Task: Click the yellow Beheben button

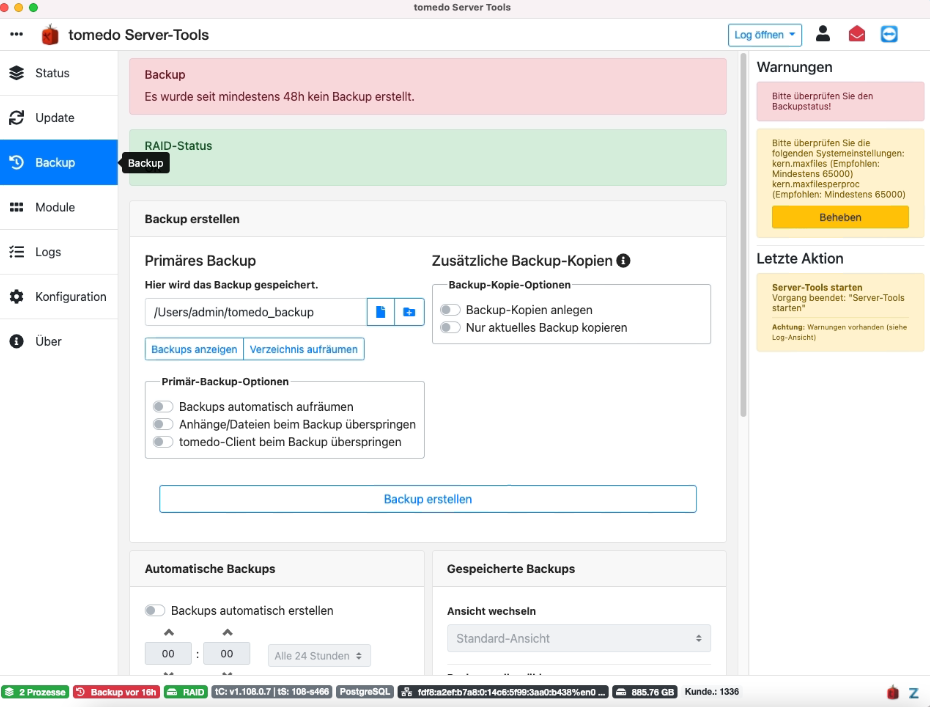Action: (840, 217)
